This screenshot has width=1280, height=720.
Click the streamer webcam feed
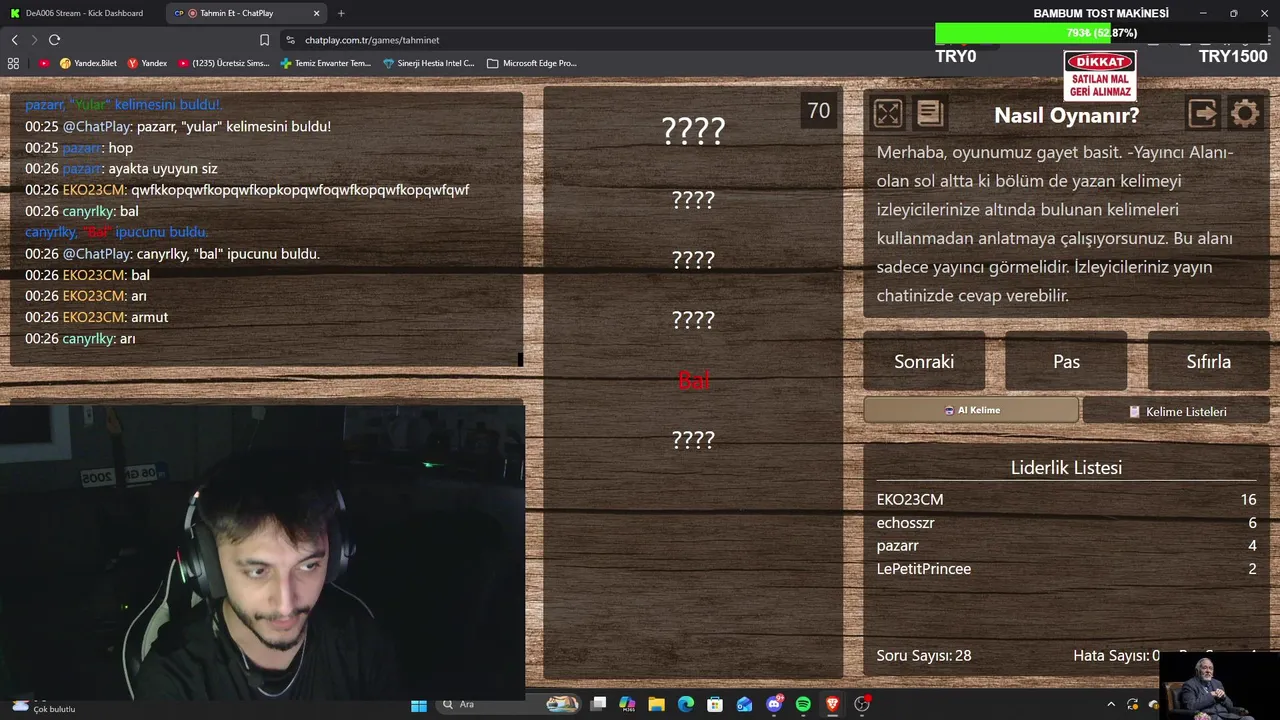[x=262, y=552]
